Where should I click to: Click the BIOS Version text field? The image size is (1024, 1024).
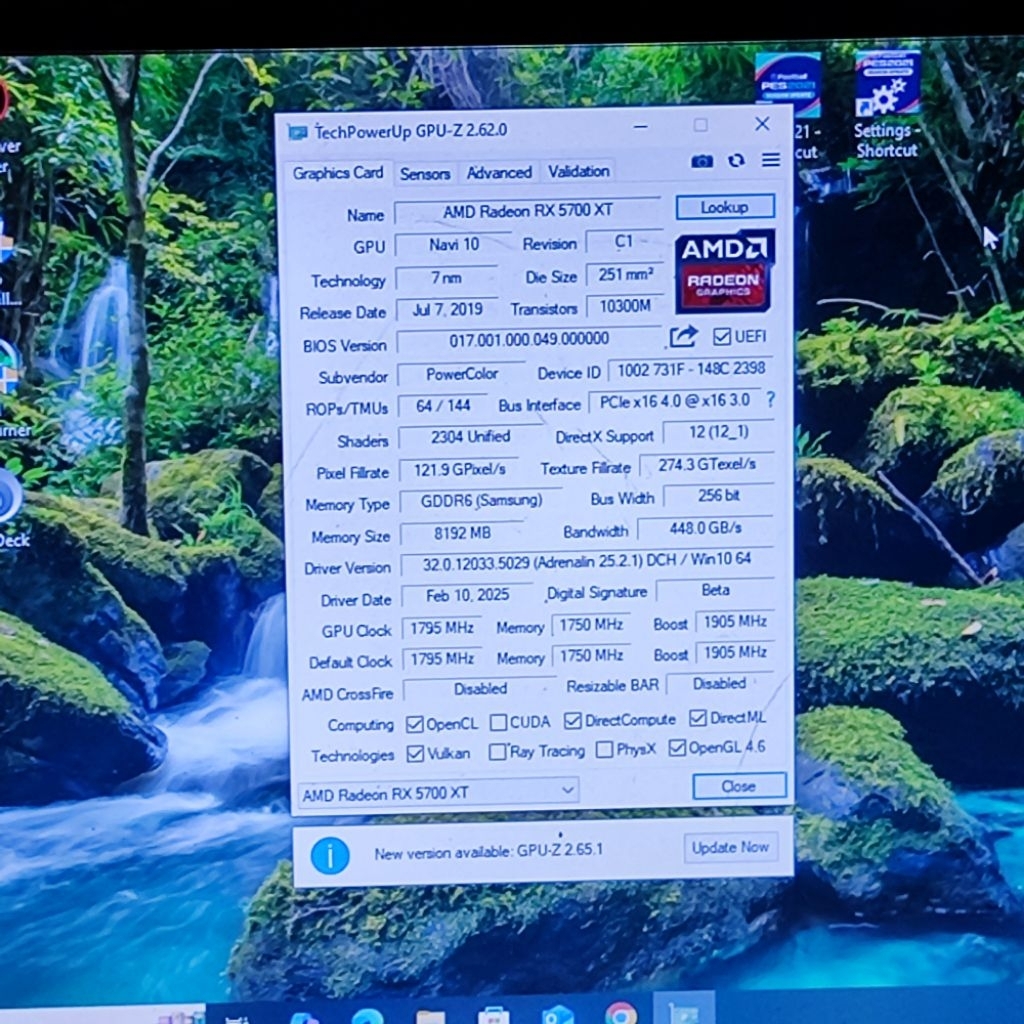tap(529, 341)
